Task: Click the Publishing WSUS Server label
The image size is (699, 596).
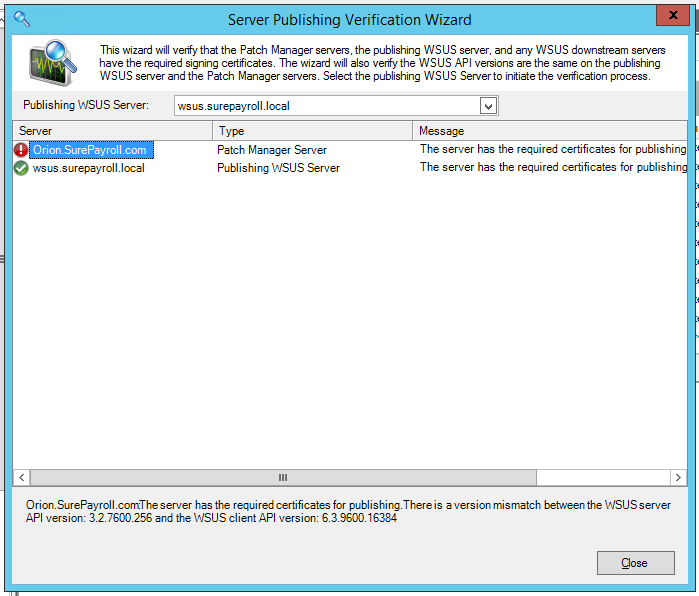Action: pos(86,105)
